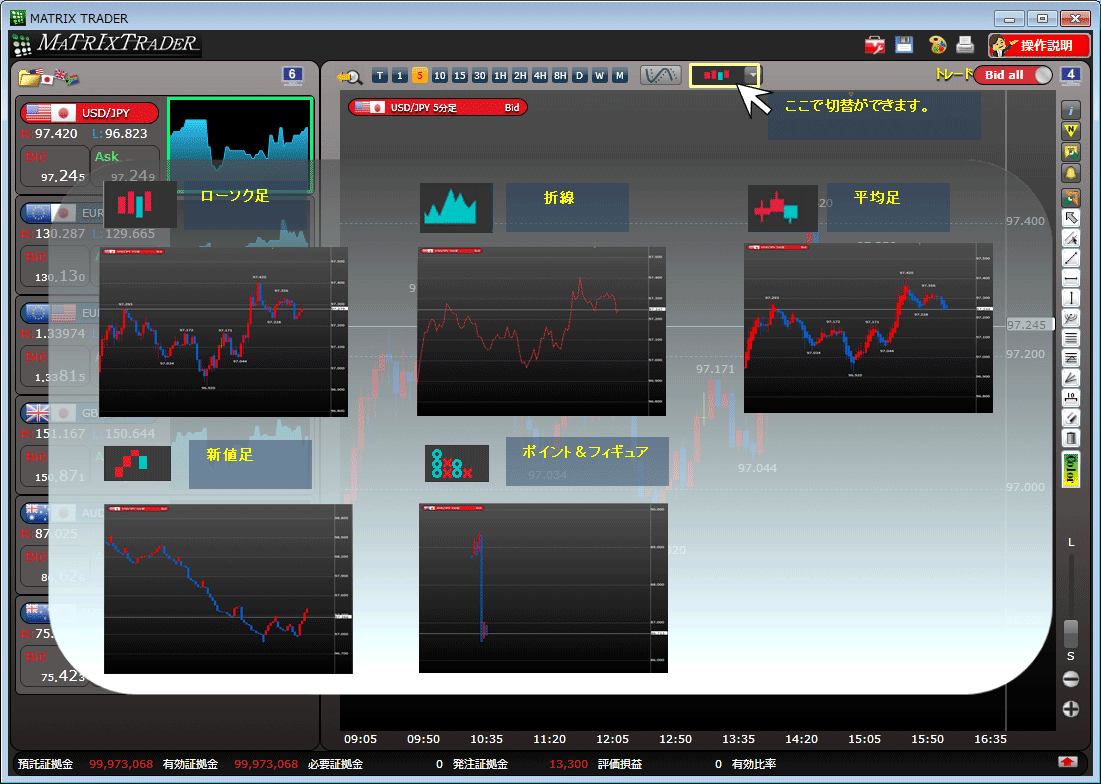Select the 10 minute timeframe

click(x=440, y=76)
